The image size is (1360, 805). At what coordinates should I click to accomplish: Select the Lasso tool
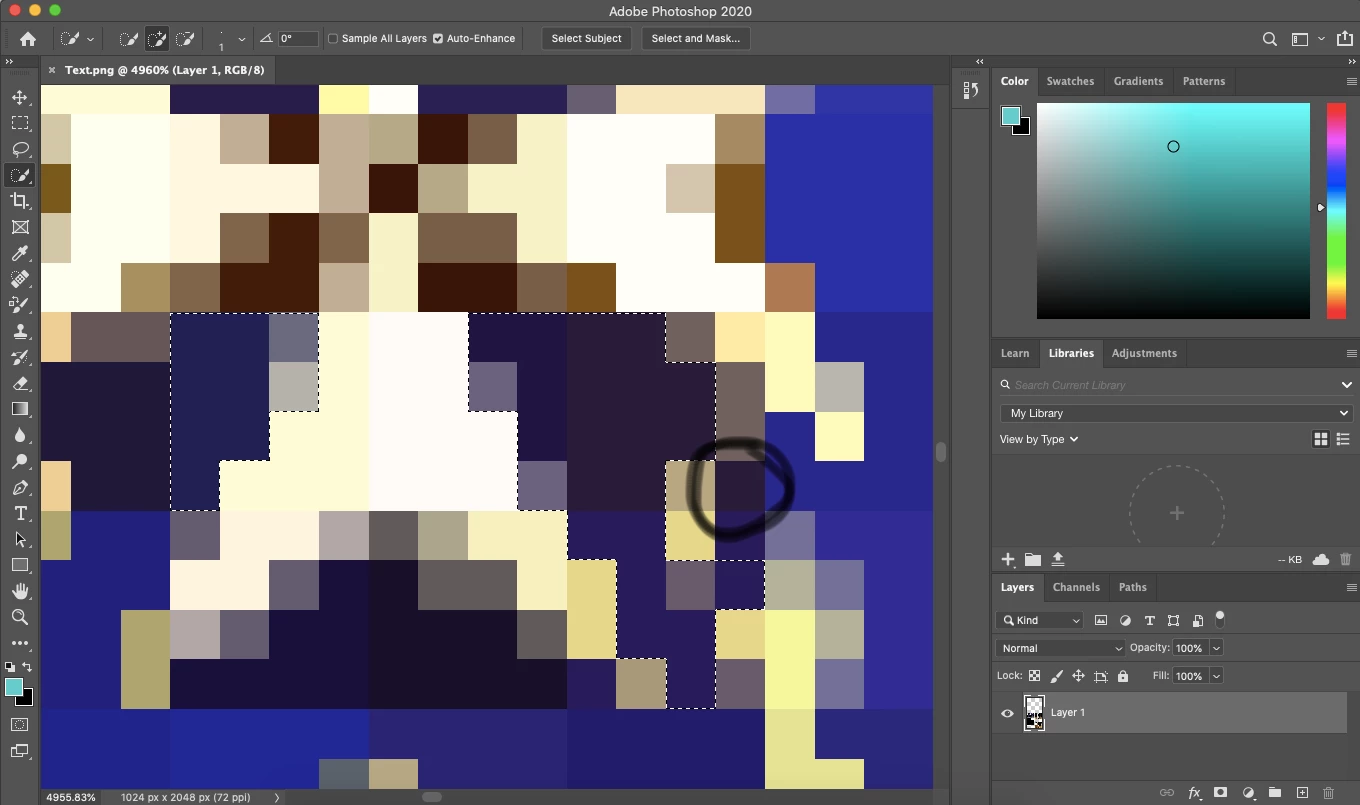pyautogui.click(x=19, y=149)
